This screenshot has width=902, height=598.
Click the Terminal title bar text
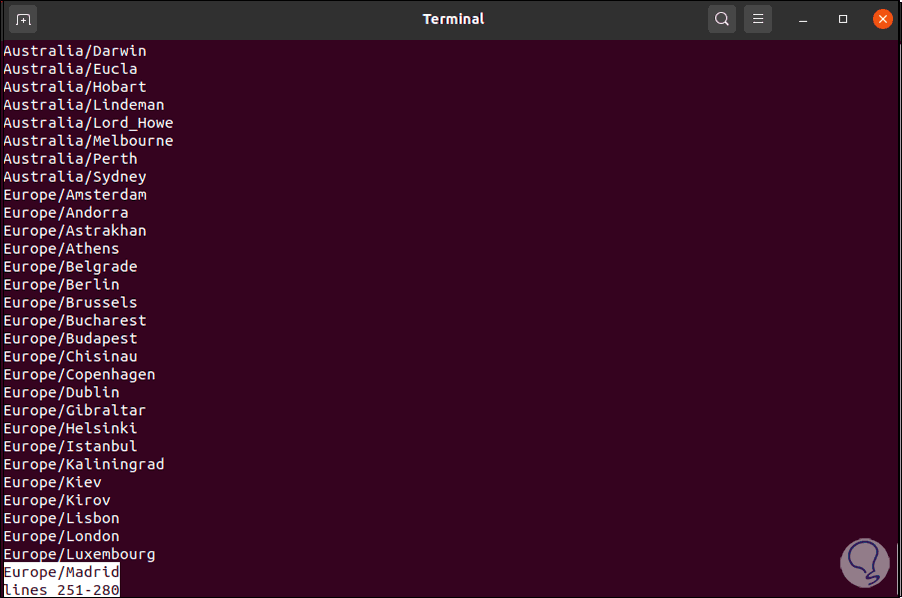click(453, 19)
